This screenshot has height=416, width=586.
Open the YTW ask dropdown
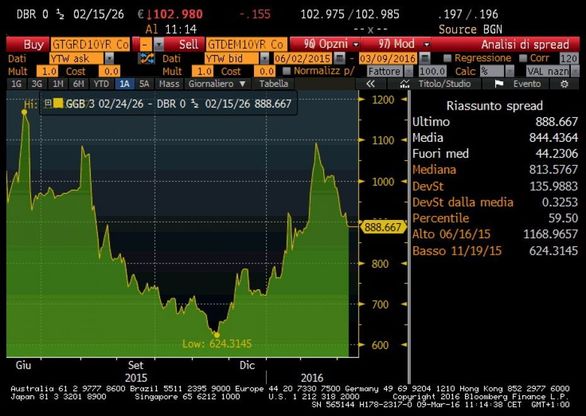pyautogui.click(x=109, y=58)
